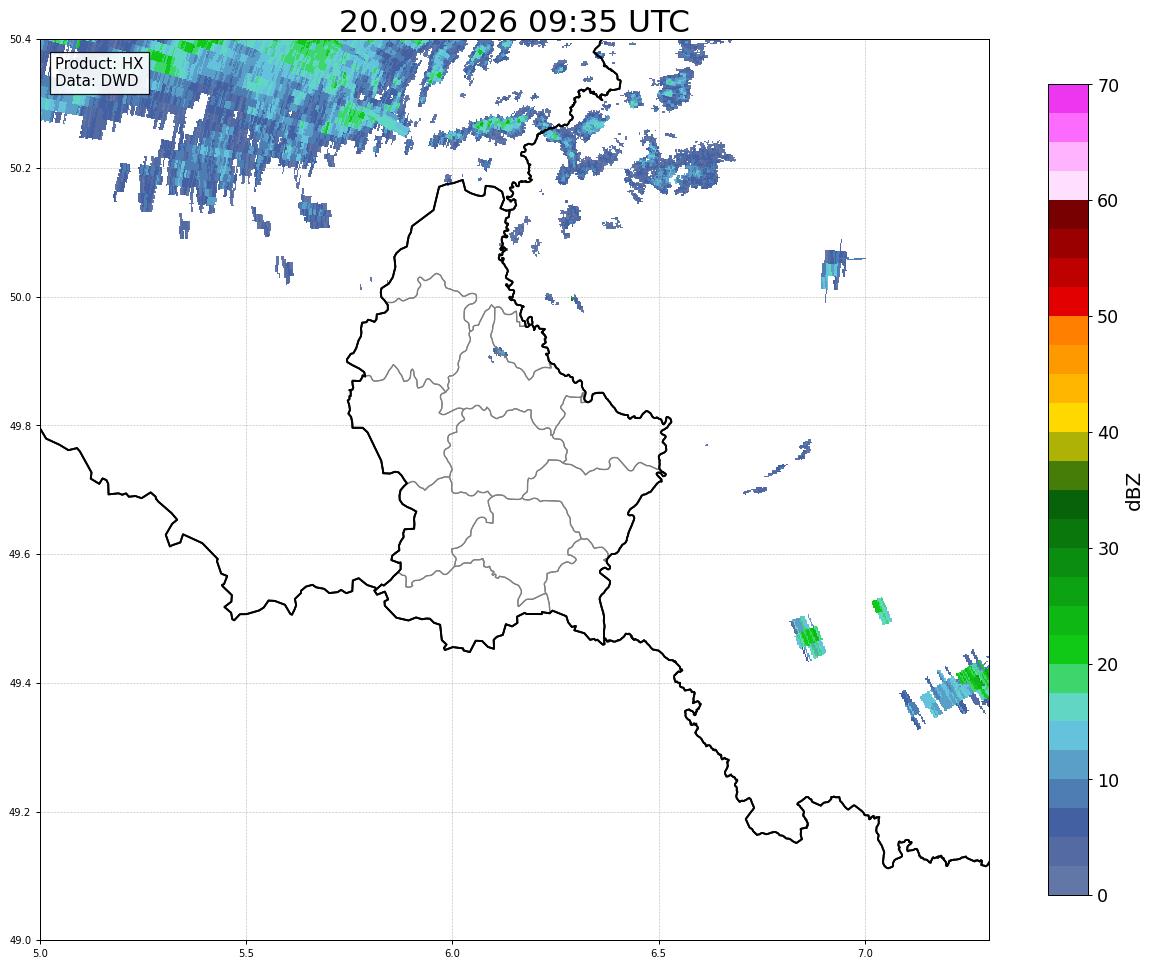Image resolution: width=1152 pixels, height=968 pixels.
Task: Click the 49.0 latitude tick label
Action: click(x=20, y=941)
